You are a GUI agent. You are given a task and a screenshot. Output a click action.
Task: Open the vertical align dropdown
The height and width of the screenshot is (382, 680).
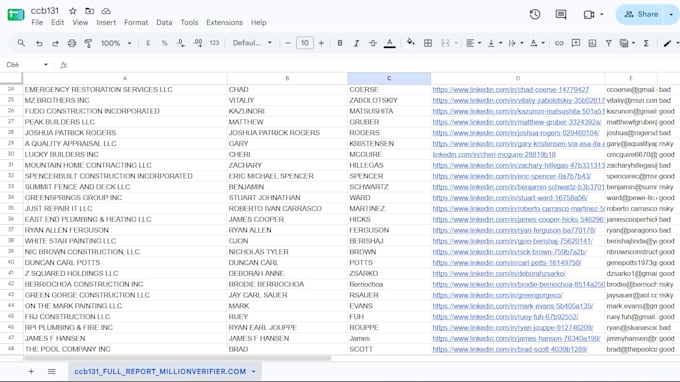494,43
